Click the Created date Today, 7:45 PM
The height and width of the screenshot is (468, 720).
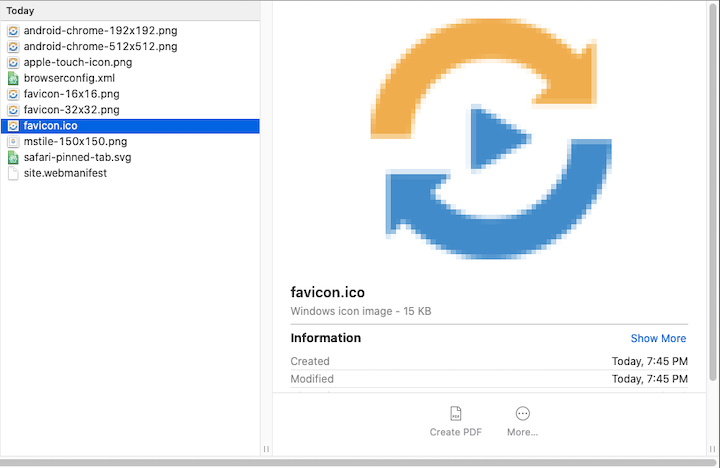point(650,361)
